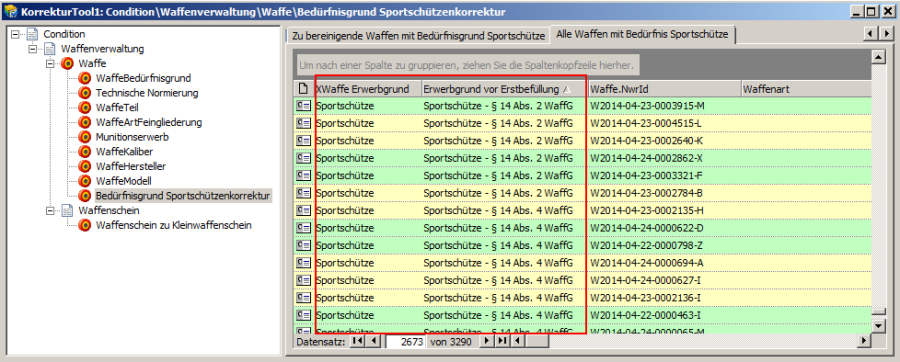Viewport: 900px width, 362px height.
Task: Jump to the first record in navigator
Action: (x=358, y=341)
